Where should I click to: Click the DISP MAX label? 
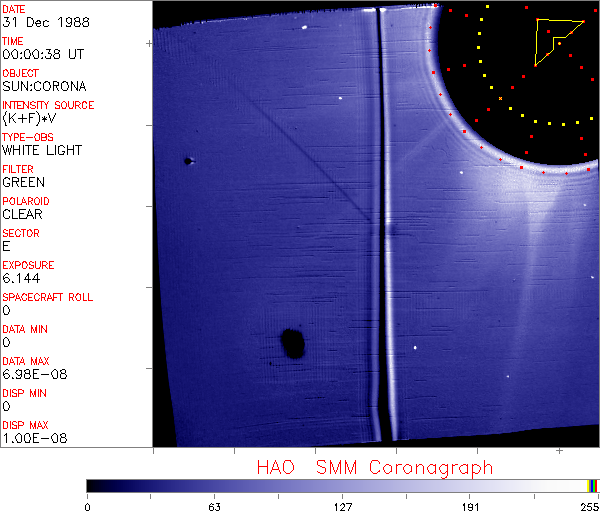pyautogui.click(x=25, y=425)
